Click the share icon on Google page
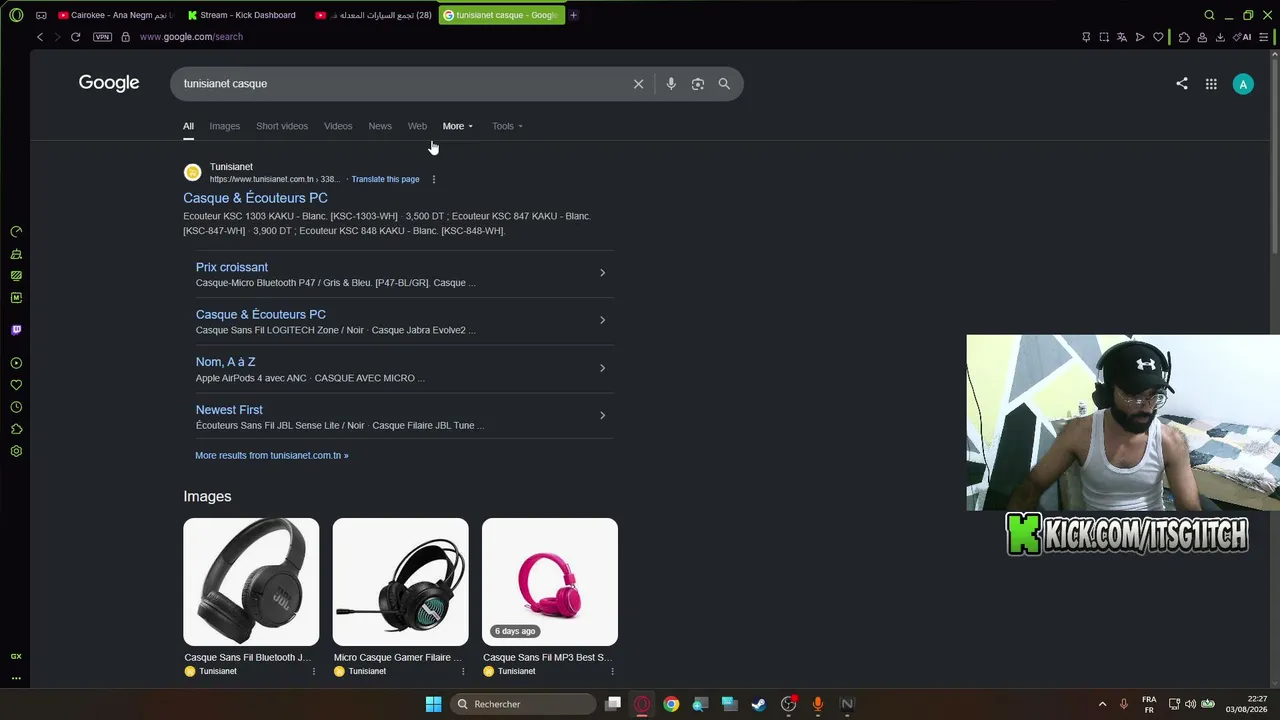 pyautogui.click(x=1182, y=84)
